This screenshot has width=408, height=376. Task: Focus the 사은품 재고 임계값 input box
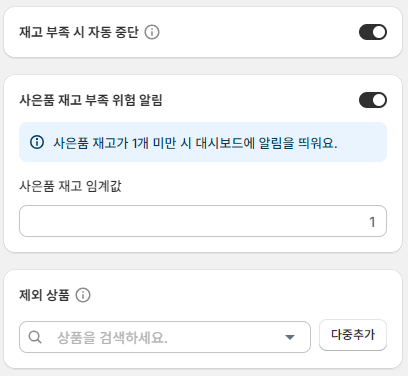coord(203,221)
